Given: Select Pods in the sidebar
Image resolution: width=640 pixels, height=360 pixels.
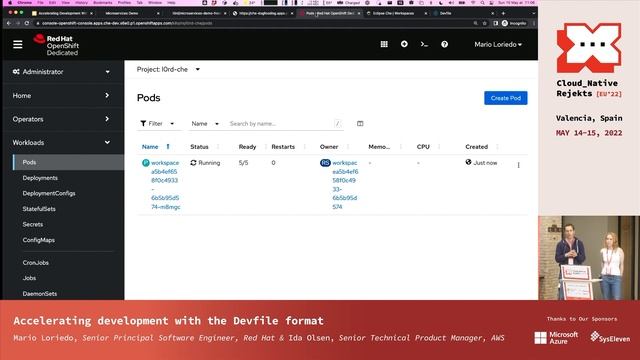Looking at the screenshot, I should pyautogui.click(x=68, y=162).
